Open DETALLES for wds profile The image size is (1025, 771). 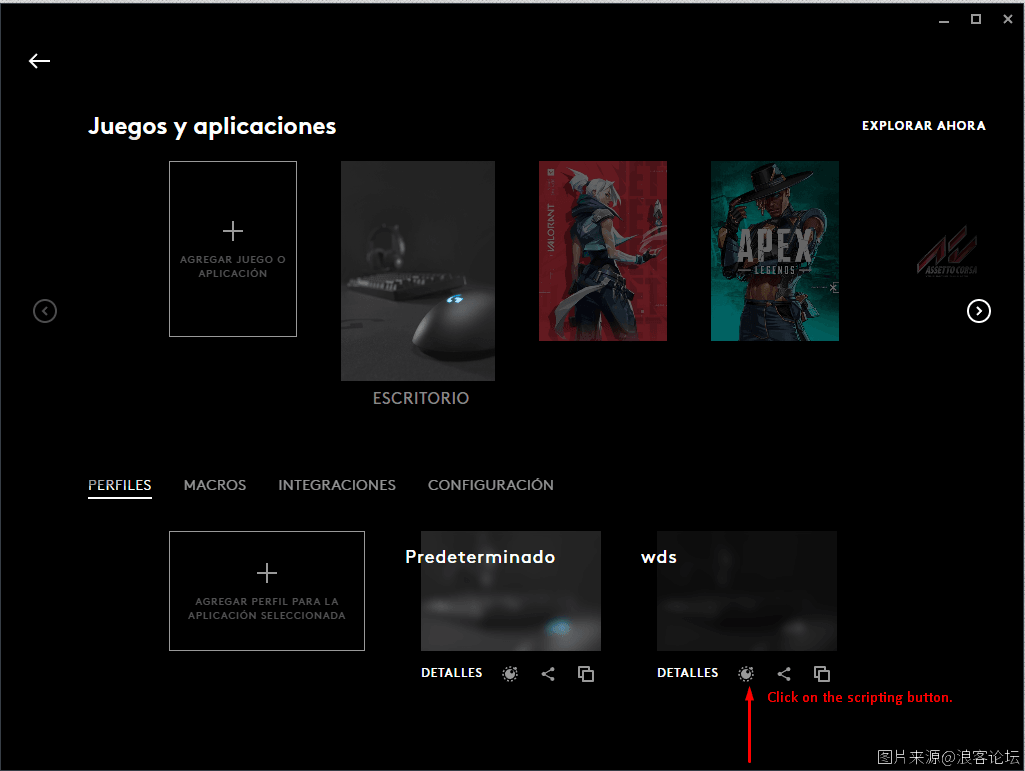coord(688,673)
